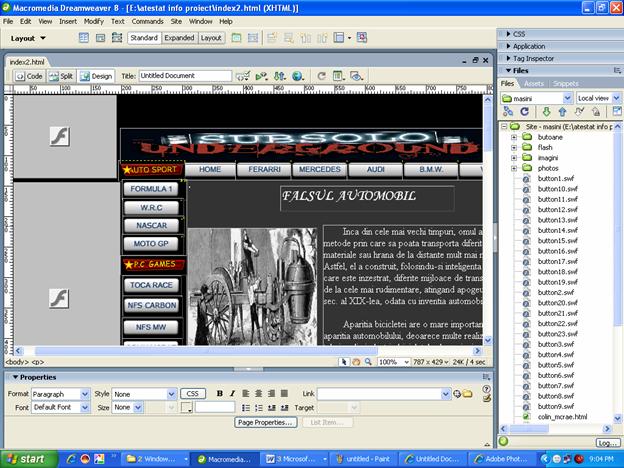Switch to the Snippets tab
624x468 pixels.
click(566, 84)
